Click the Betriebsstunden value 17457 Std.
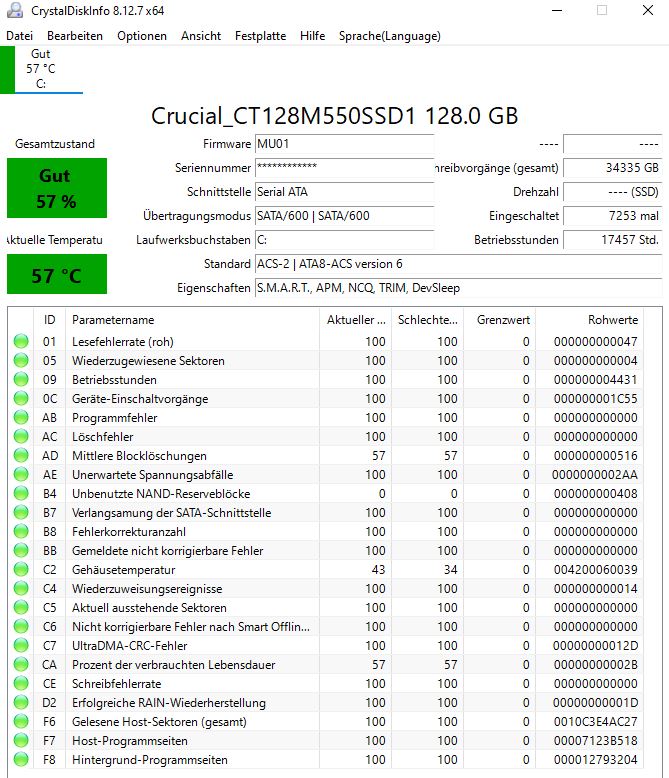 pos(613,240)
